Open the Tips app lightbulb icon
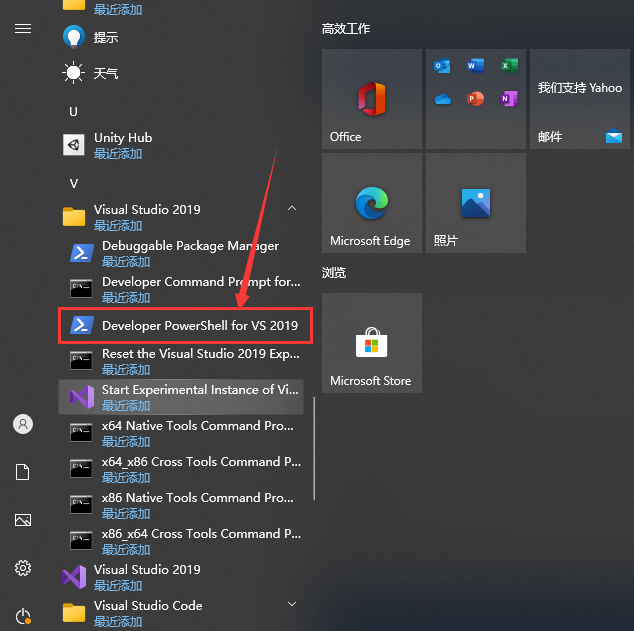The width and height of the screenshot is (634, 631). point(74,37)
